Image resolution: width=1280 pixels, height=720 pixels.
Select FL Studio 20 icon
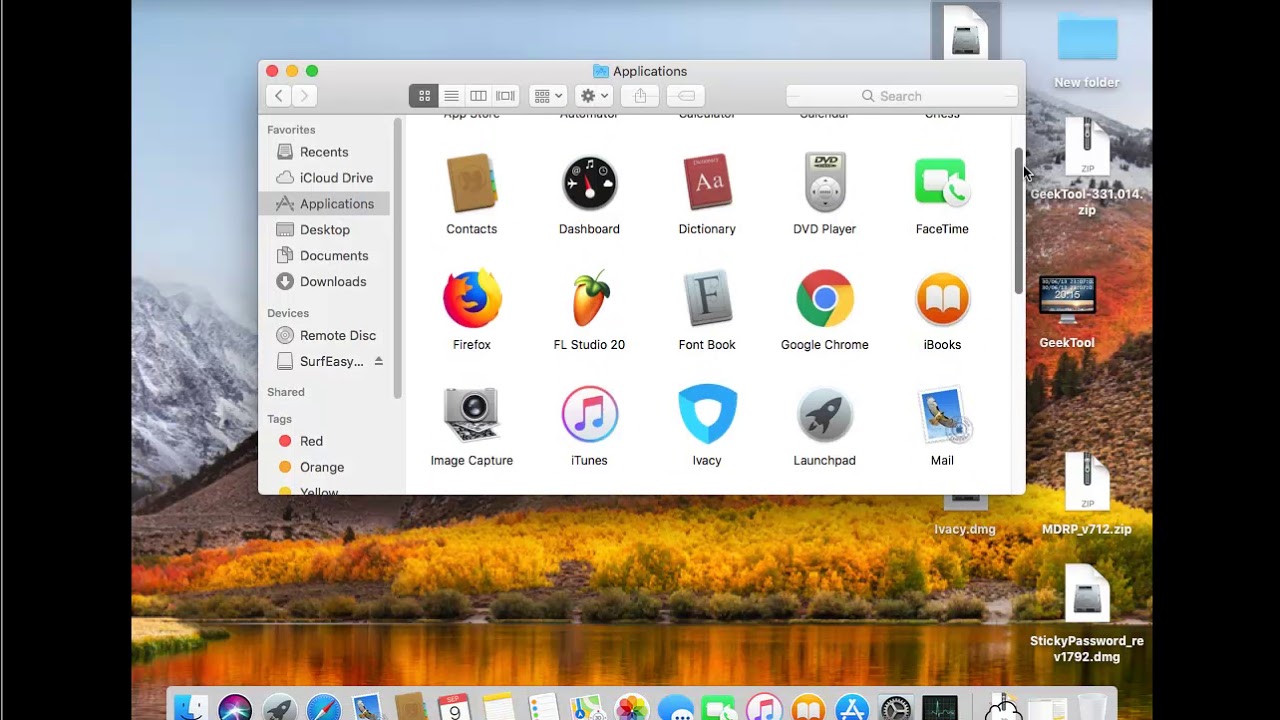(x=589, y=299)
